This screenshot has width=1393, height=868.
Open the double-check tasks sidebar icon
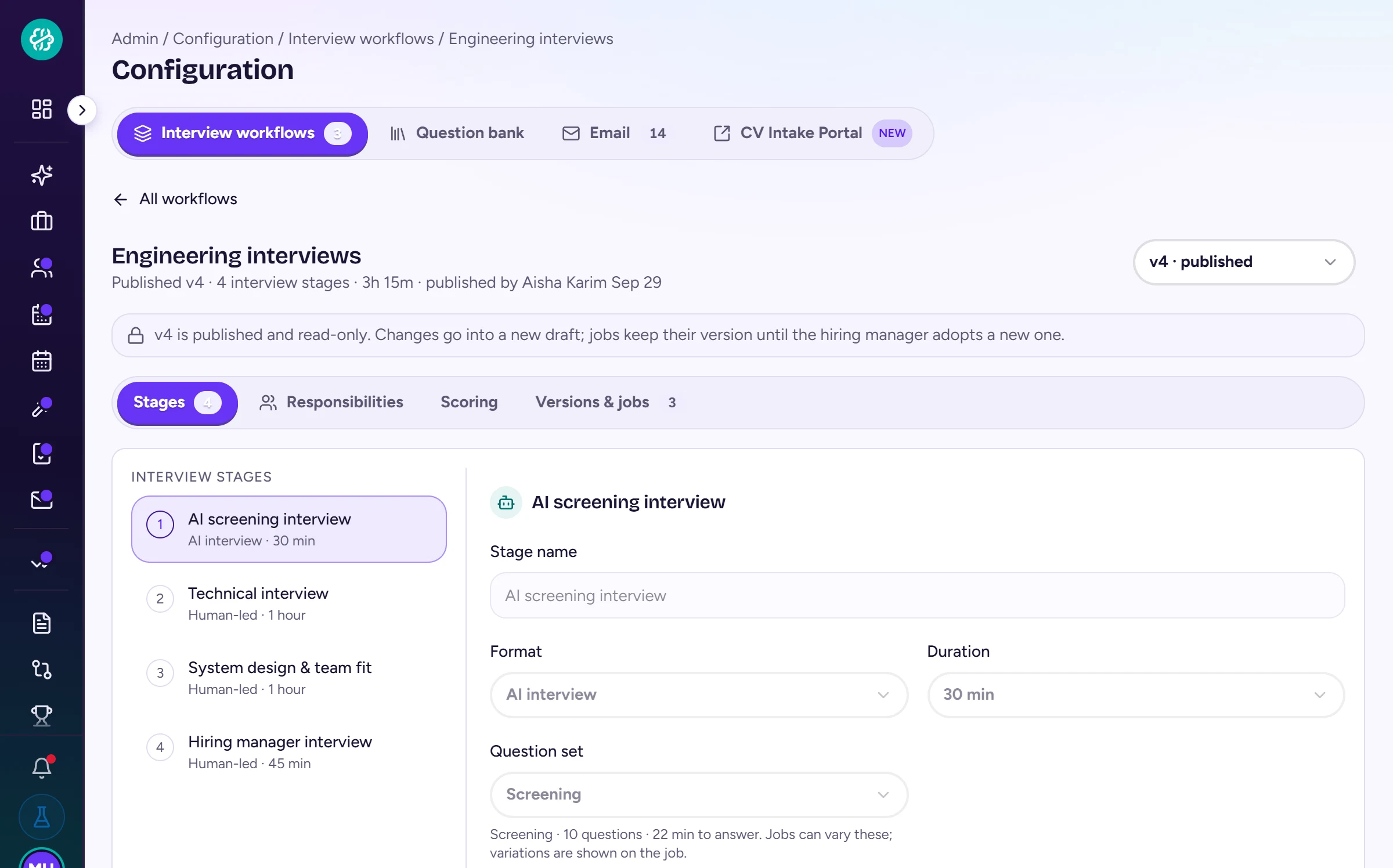[42, 561]
